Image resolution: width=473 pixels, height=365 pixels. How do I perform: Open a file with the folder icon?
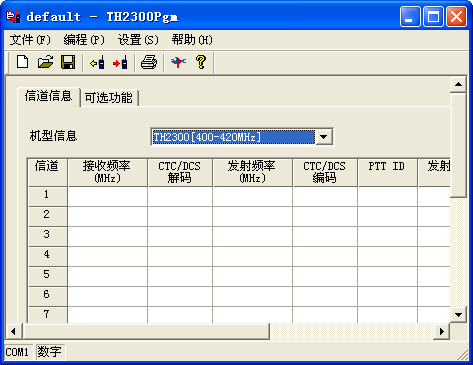(45, 62)
